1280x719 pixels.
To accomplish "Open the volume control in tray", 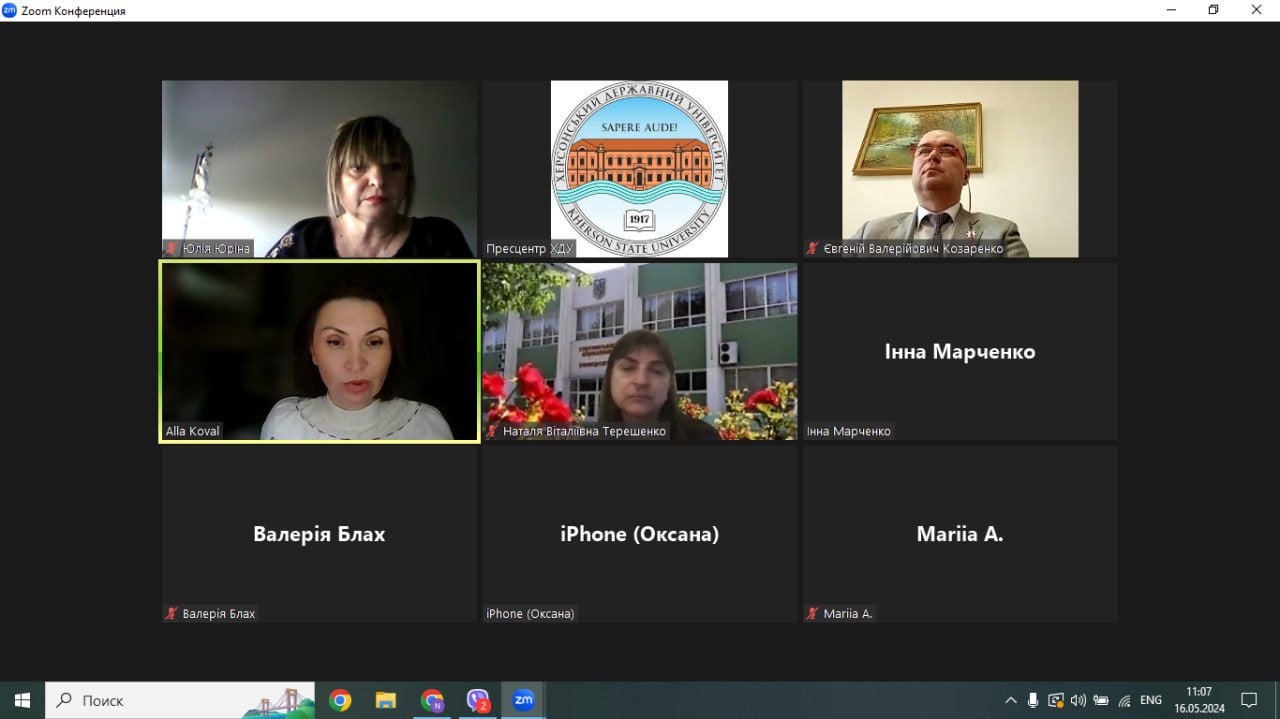I will tap(1078, 700).
